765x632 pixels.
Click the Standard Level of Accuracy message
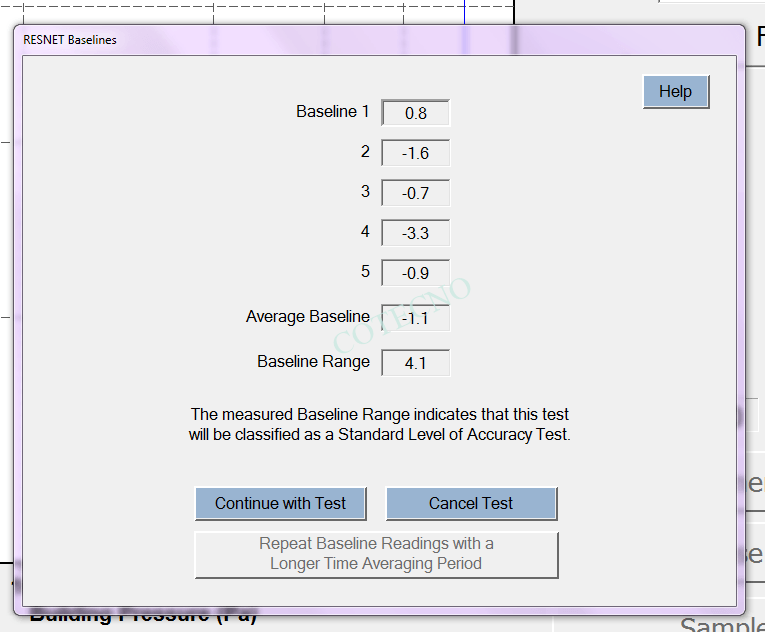(379, 425)
